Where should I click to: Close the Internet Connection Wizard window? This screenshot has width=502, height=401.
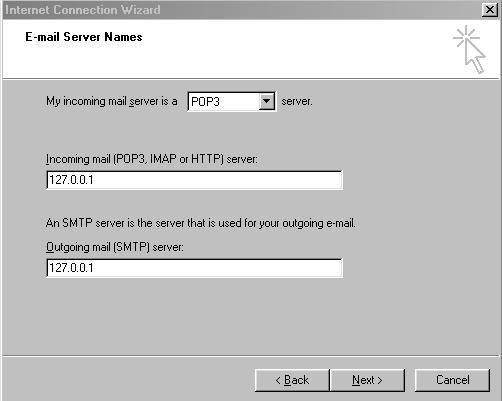click(x=490, y=10)
